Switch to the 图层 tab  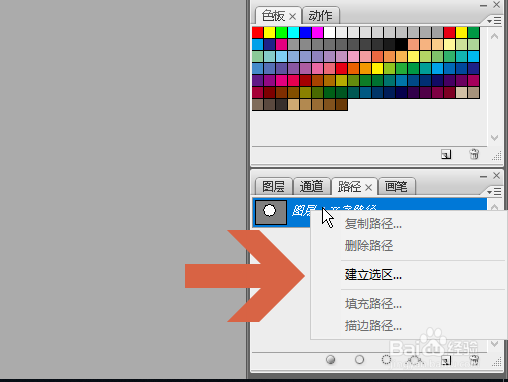[273, 186]
